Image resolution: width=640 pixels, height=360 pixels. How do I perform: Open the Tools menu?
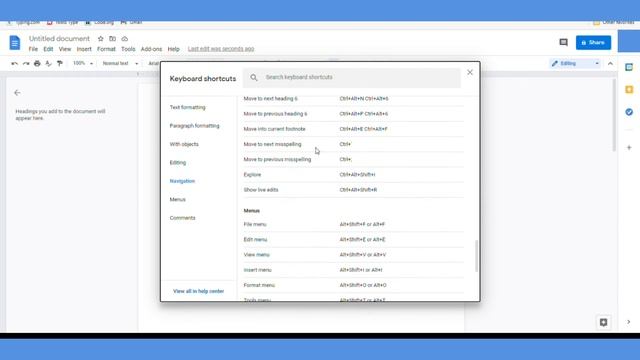(128, 49)
